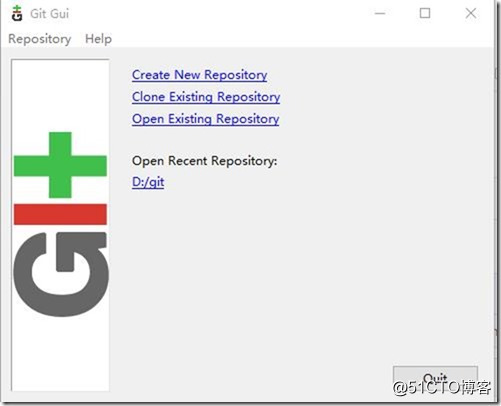The height and width of the screenshot is (406, 501).
Task: Click Open Existing Repository link
Action: tap(205, 119)
